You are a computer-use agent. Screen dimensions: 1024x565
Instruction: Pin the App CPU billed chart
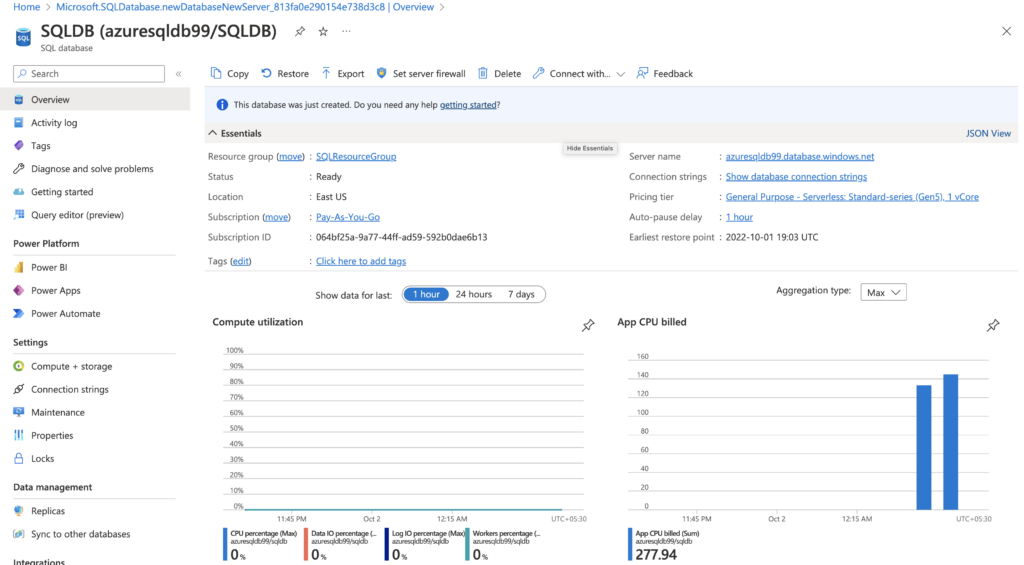point(993,326)
